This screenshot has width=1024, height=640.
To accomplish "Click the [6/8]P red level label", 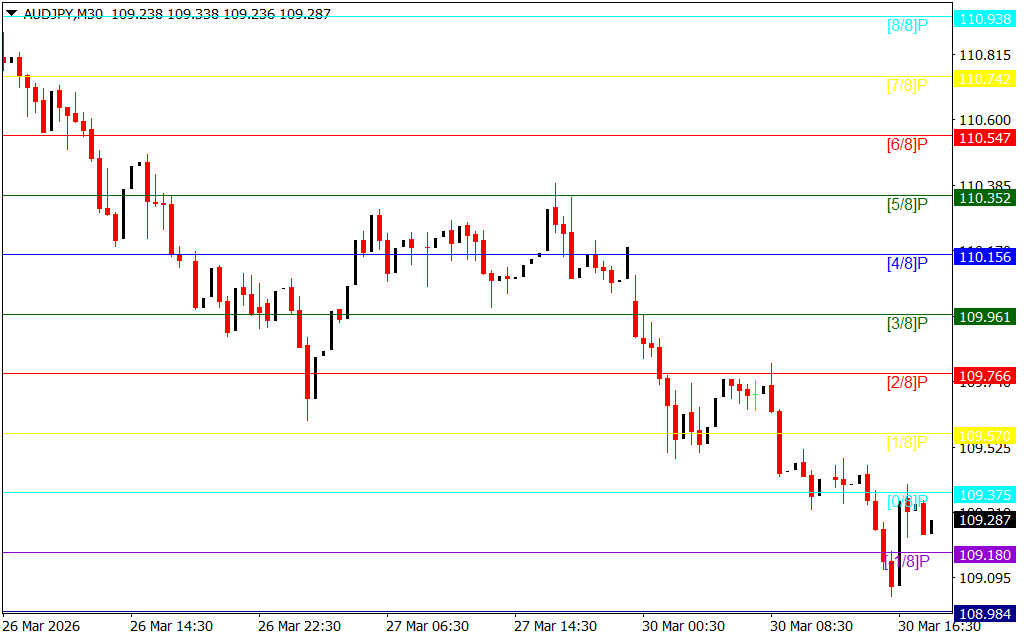I will [x=907, y=145].
